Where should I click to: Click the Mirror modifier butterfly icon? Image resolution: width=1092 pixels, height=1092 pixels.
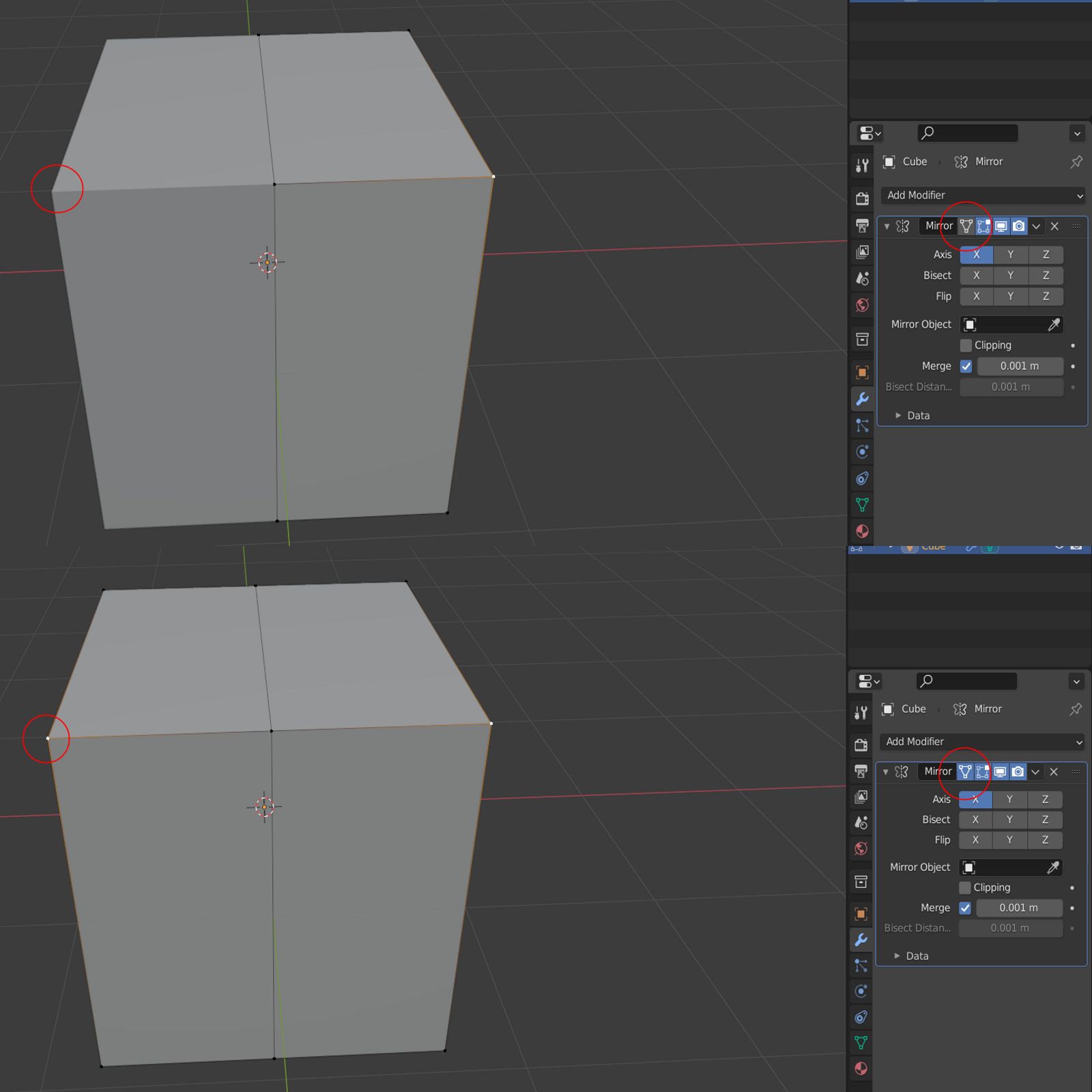(x=903, y=226)
